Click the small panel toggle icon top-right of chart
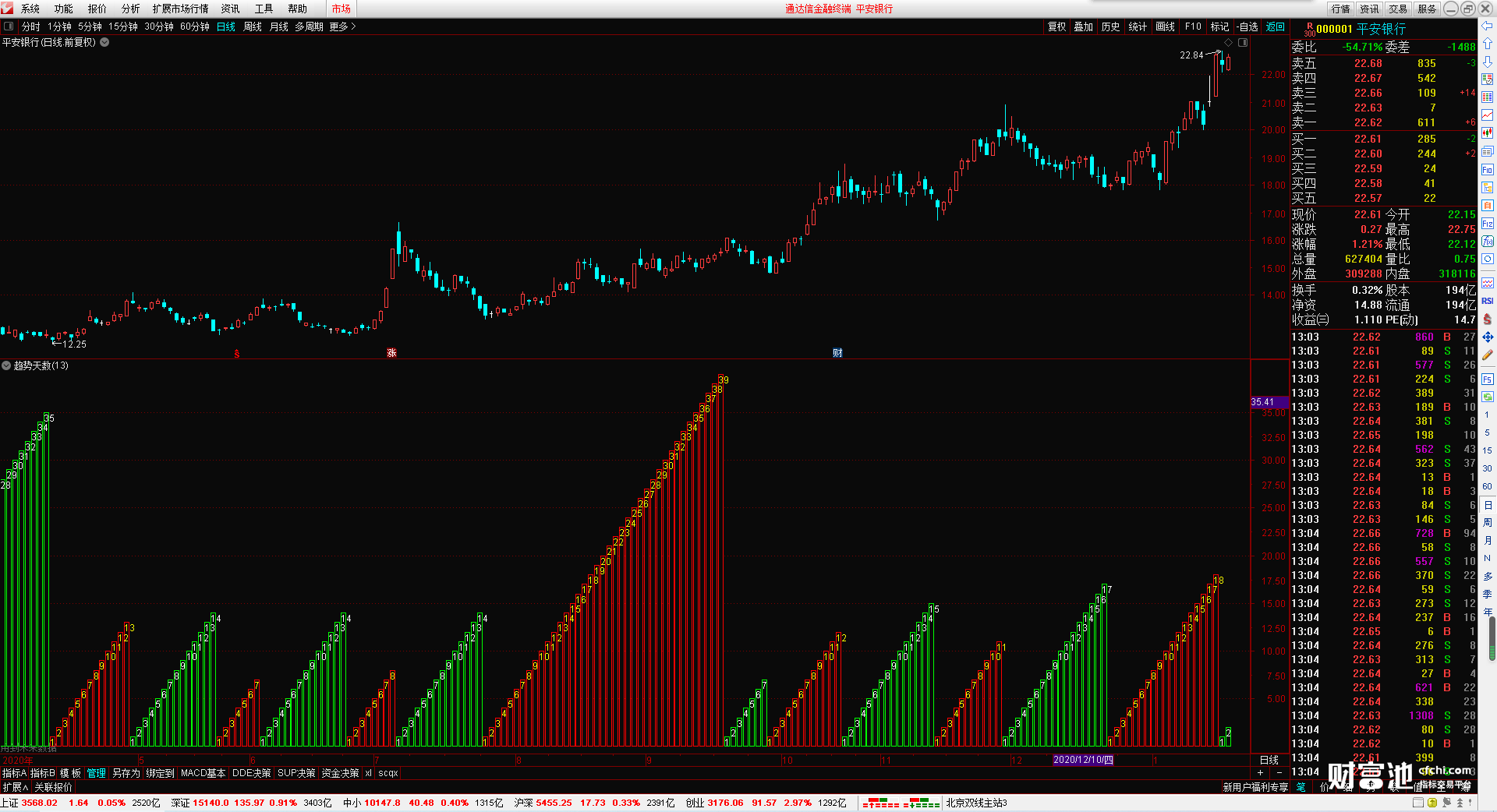1497x812 pixels. pyautogui.click(x=1243, y=42)
